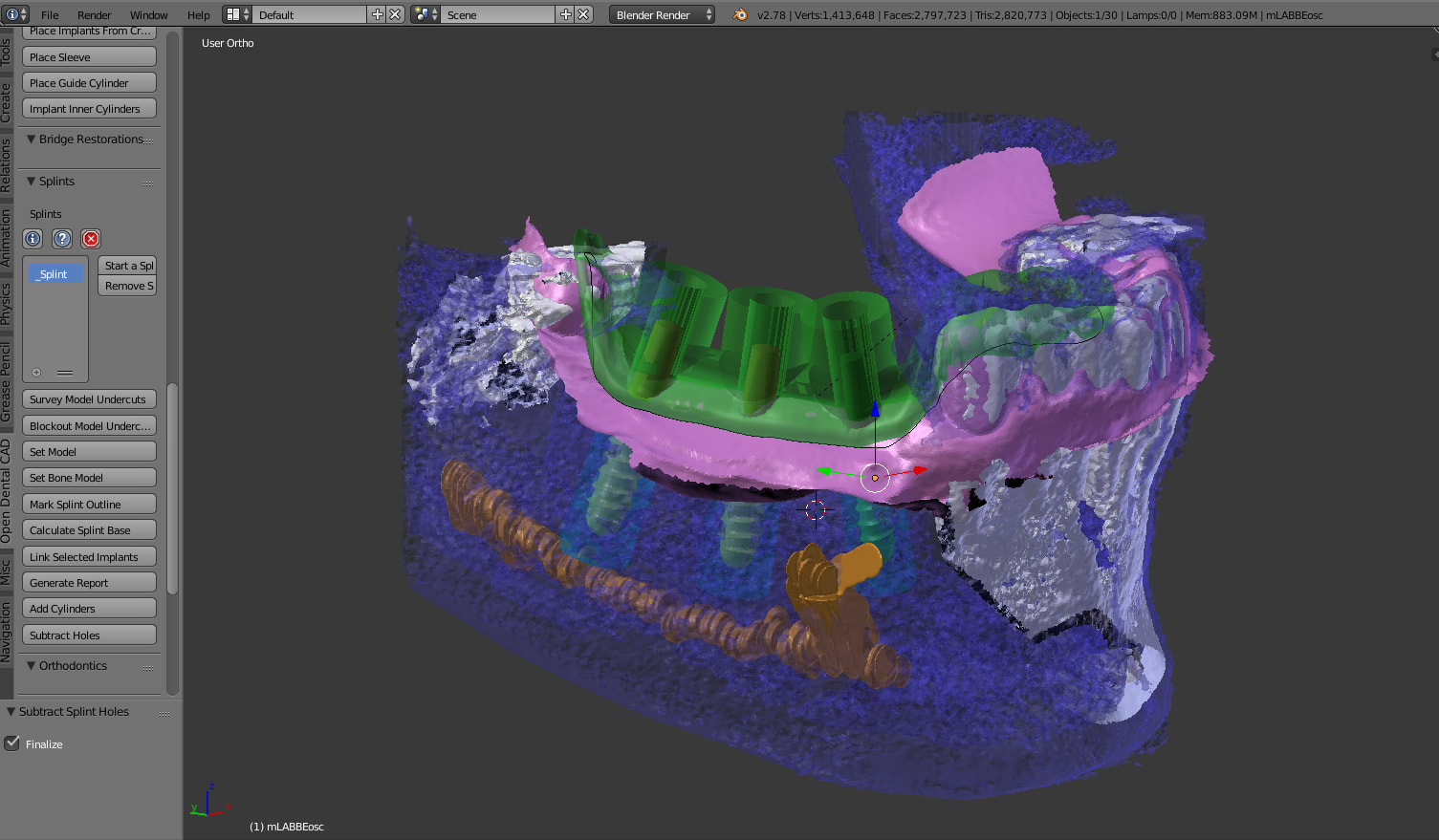Viewport: 1439px width, 840px height.
Task: Click the 3D manipulator center circle
Action: tap(875, 478)
